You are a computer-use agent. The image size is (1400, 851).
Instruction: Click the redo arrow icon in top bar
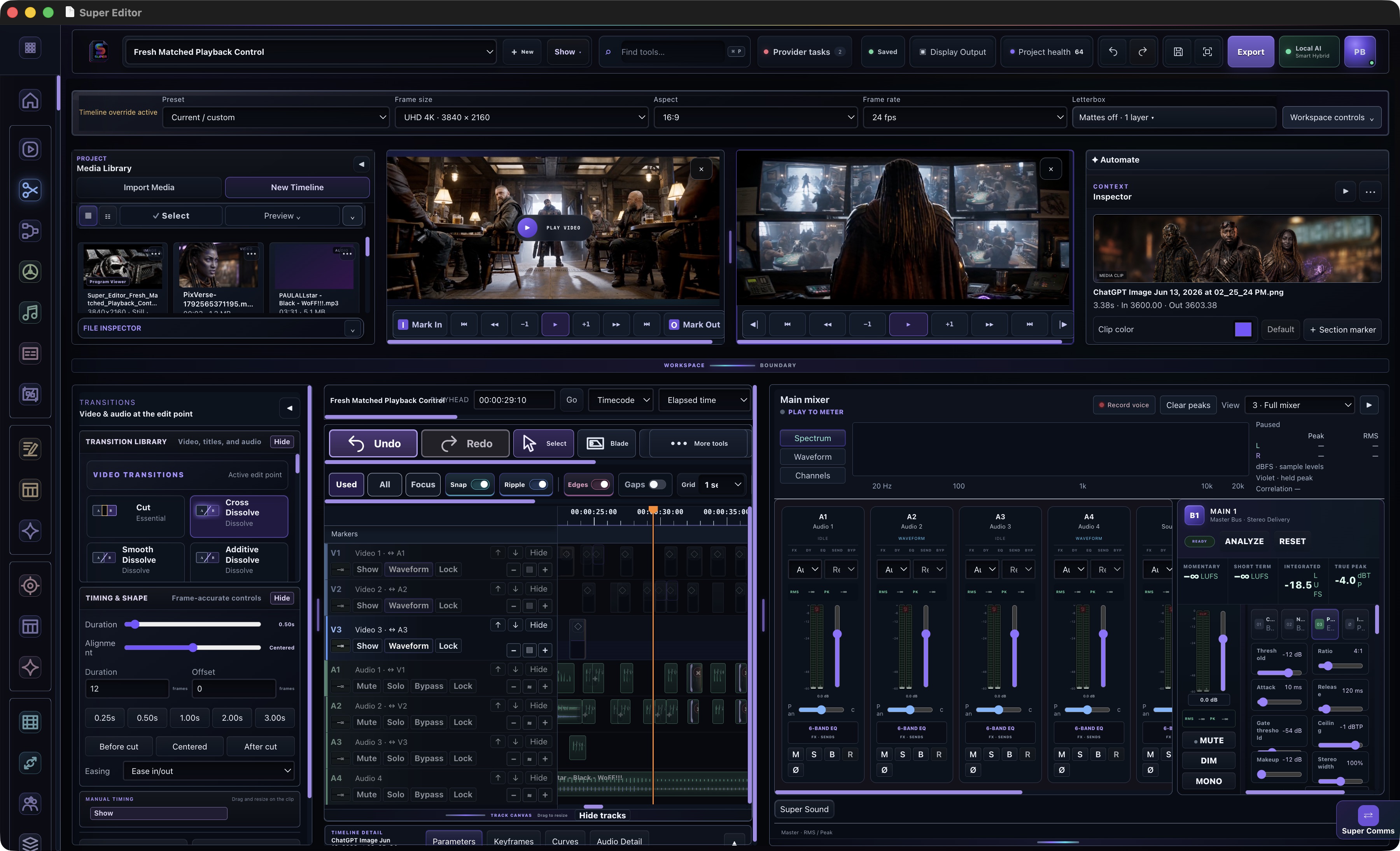[1143, 52]
